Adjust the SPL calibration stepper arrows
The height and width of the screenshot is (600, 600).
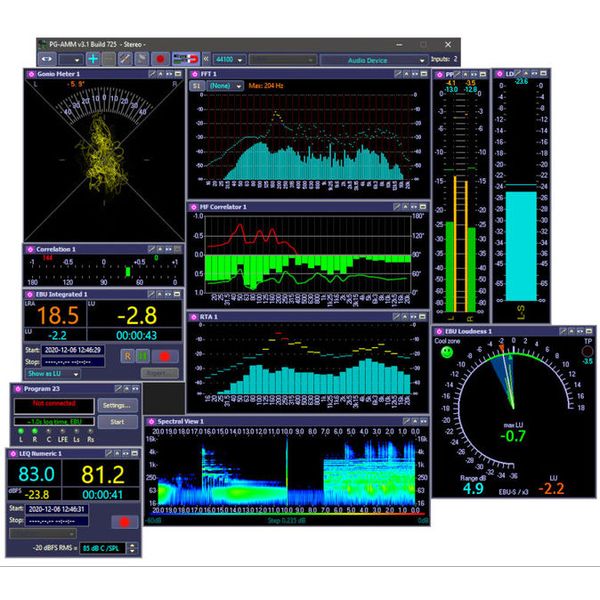coord(132,548)
